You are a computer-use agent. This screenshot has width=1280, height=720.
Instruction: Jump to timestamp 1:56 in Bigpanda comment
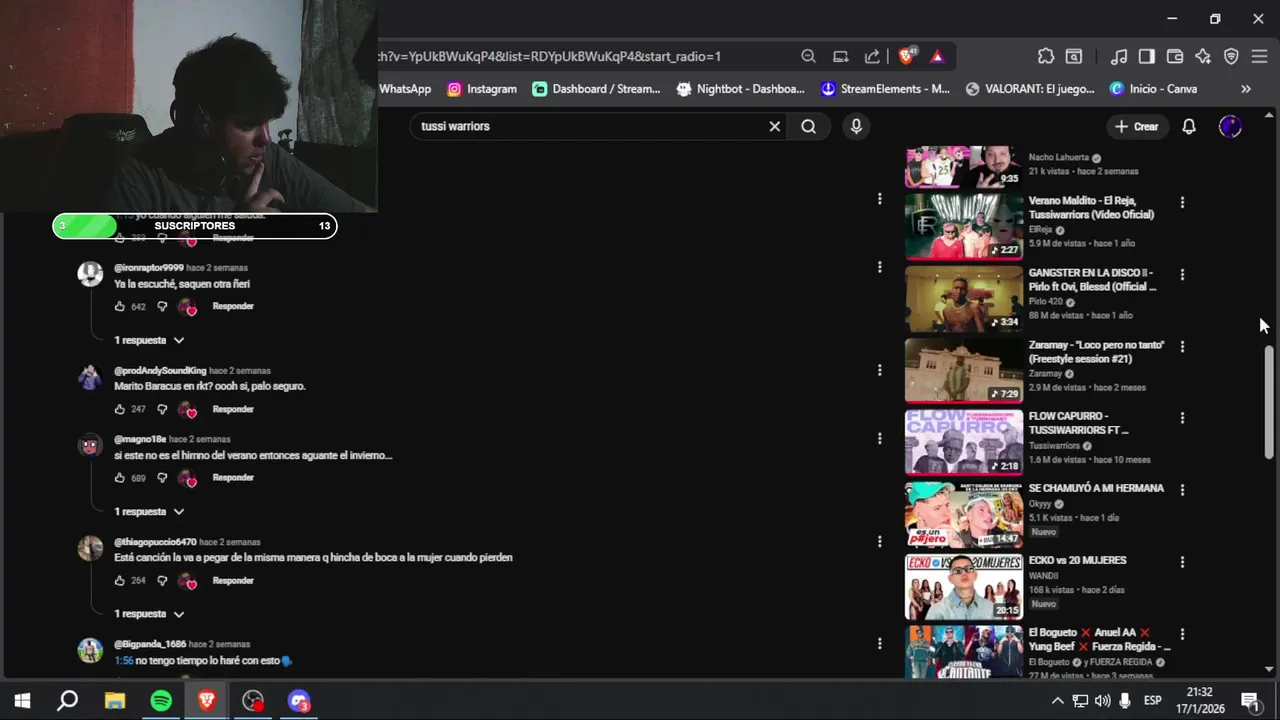pyautogui.click(x=123, y=660)
